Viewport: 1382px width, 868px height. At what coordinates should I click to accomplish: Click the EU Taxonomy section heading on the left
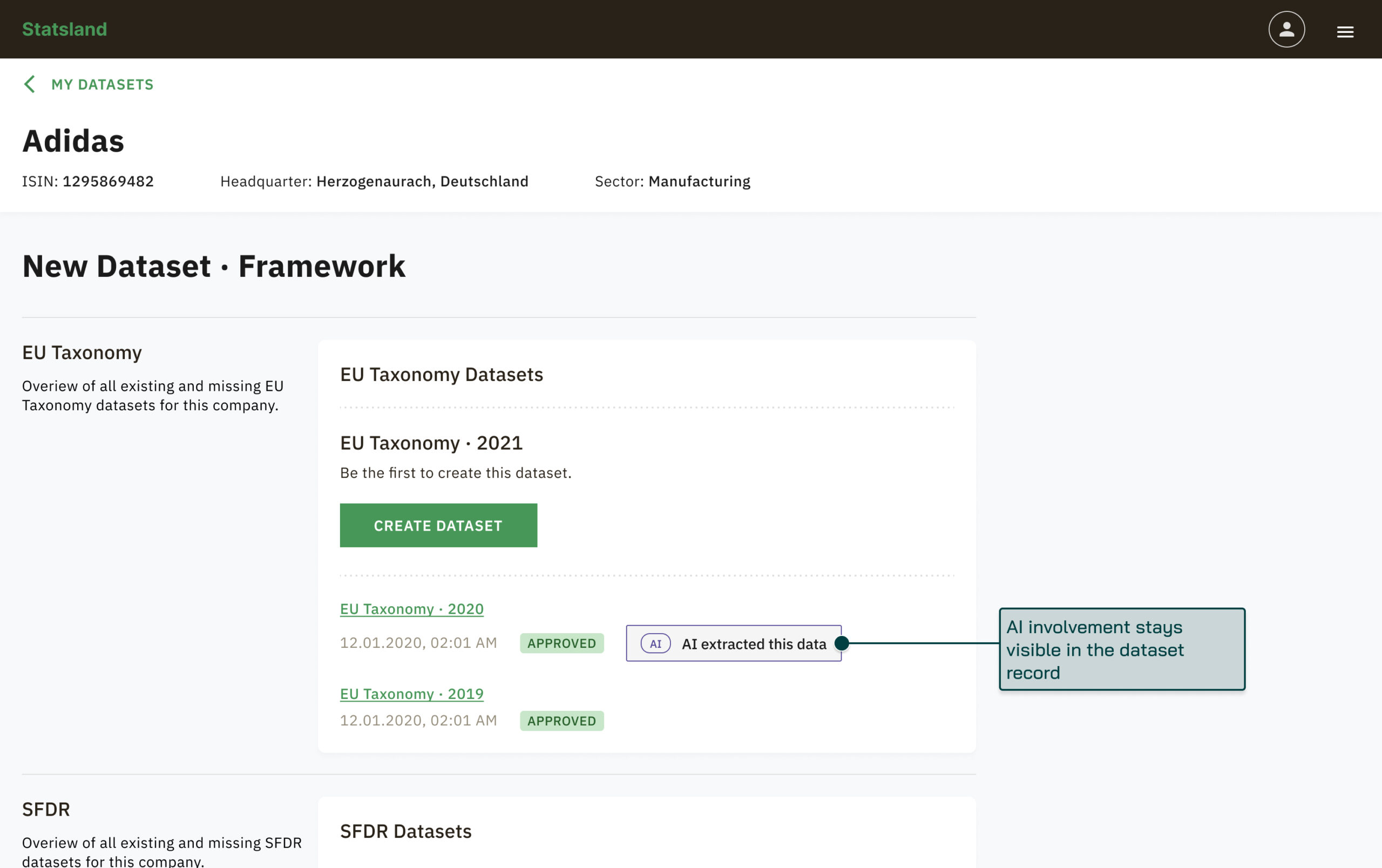click(x=82, y=353)
